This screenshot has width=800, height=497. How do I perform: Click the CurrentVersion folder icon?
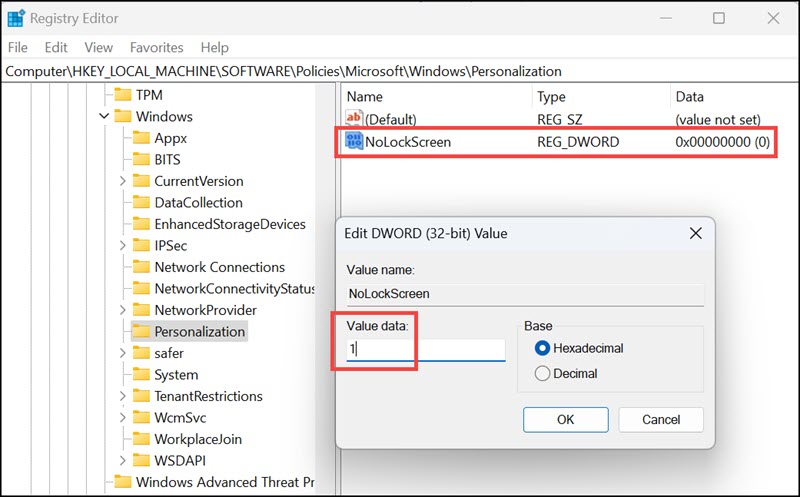(141, 181)
